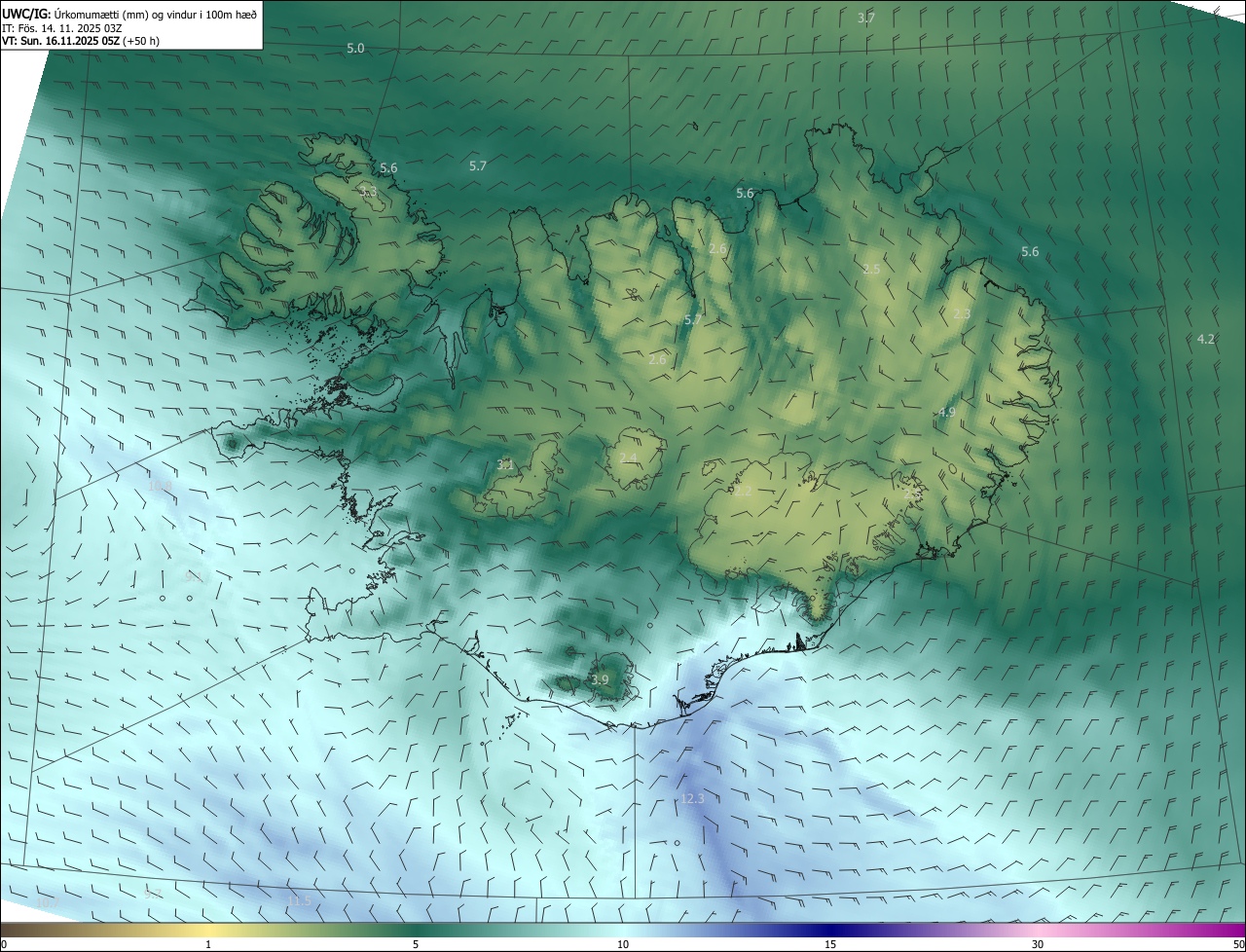Viewport: 1246px width, 952px height.
Task: Select the 2.4 value label in the central highlands
Action: click(x=628, y=458)
